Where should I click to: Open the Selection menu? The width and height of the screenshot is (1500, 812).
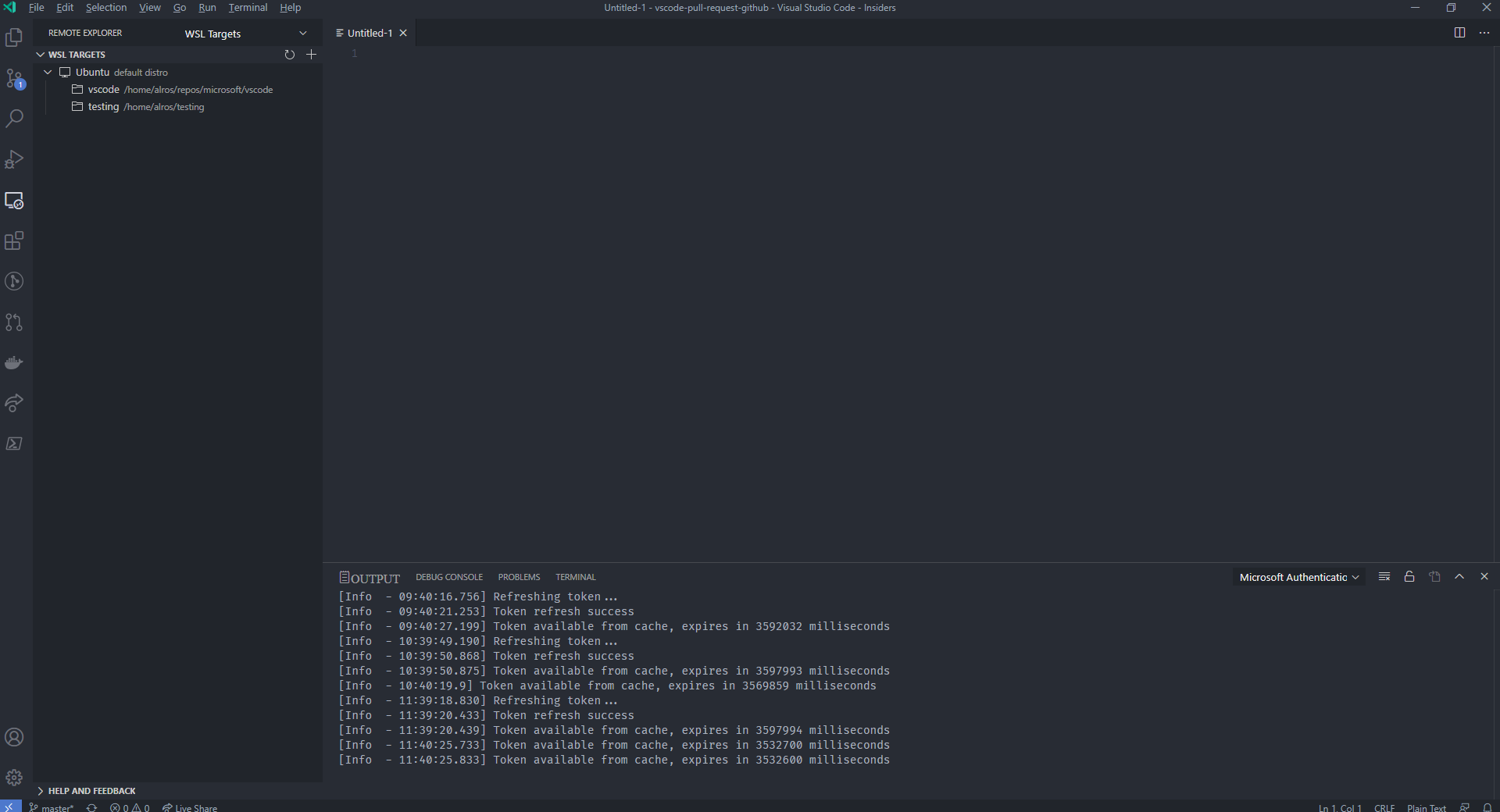point(106,8)
